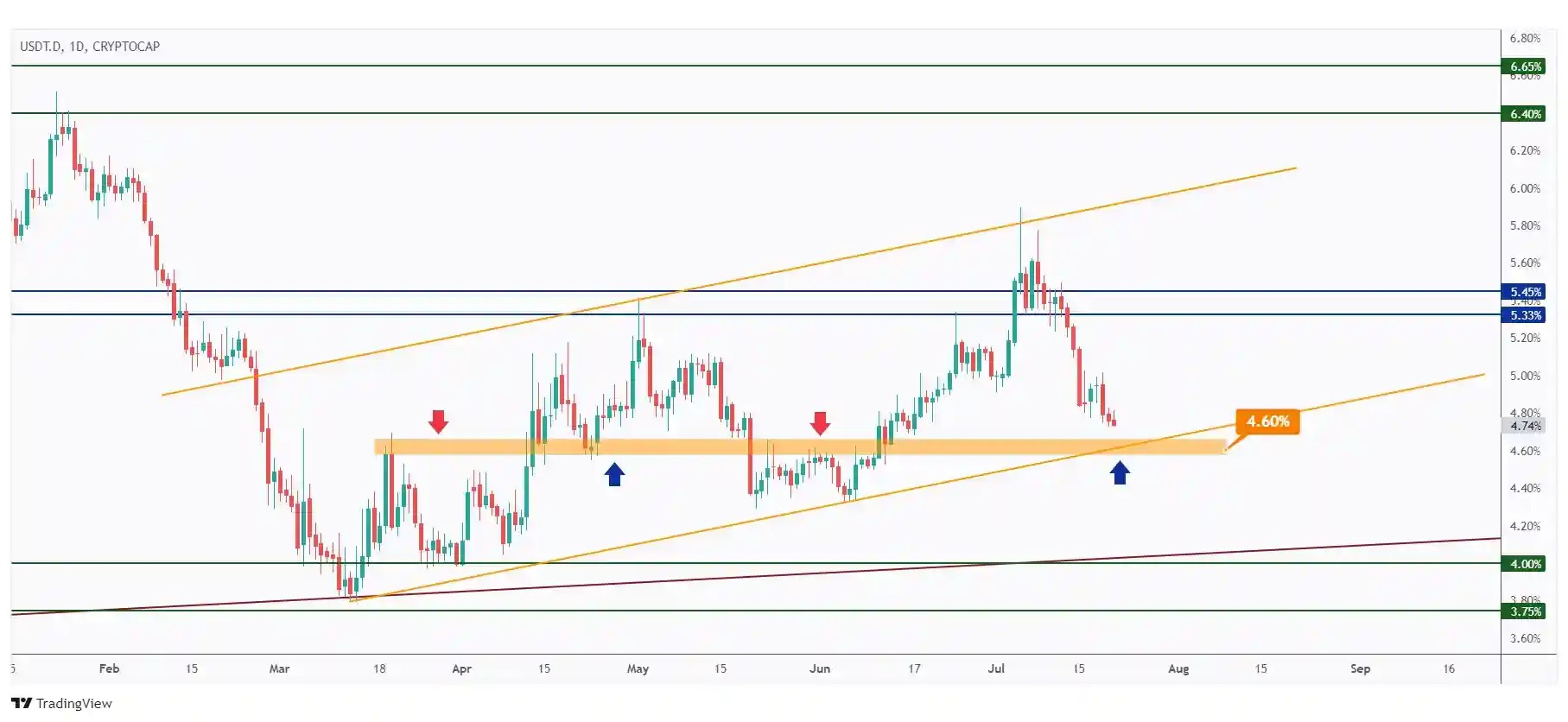The height and width of the screenshot is (722, 1568).
Task: Click the 3.60% price axis tick
Action: [x=1525, y=638]
